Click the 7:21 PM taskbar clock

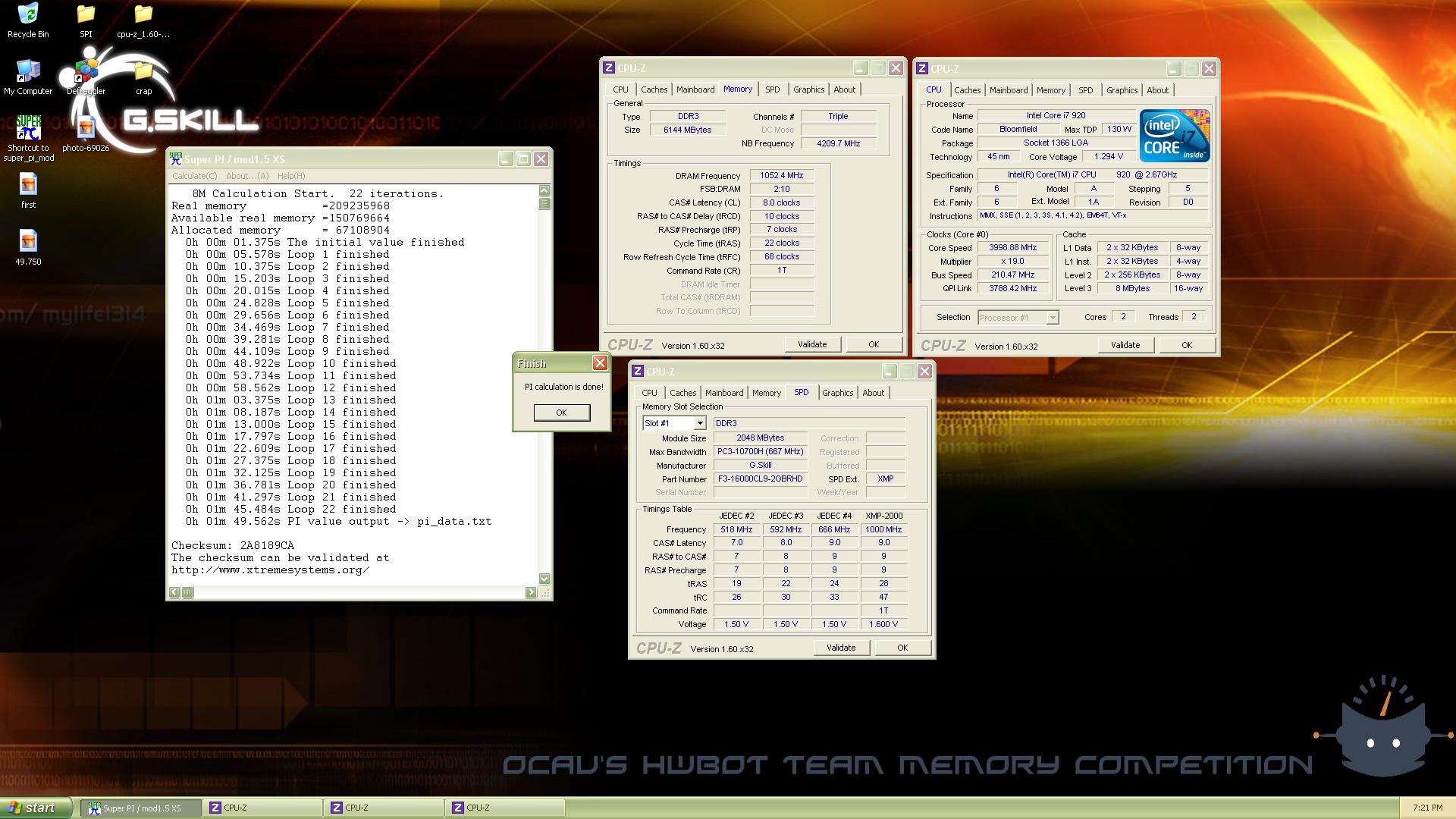[x=1427, y=808]
